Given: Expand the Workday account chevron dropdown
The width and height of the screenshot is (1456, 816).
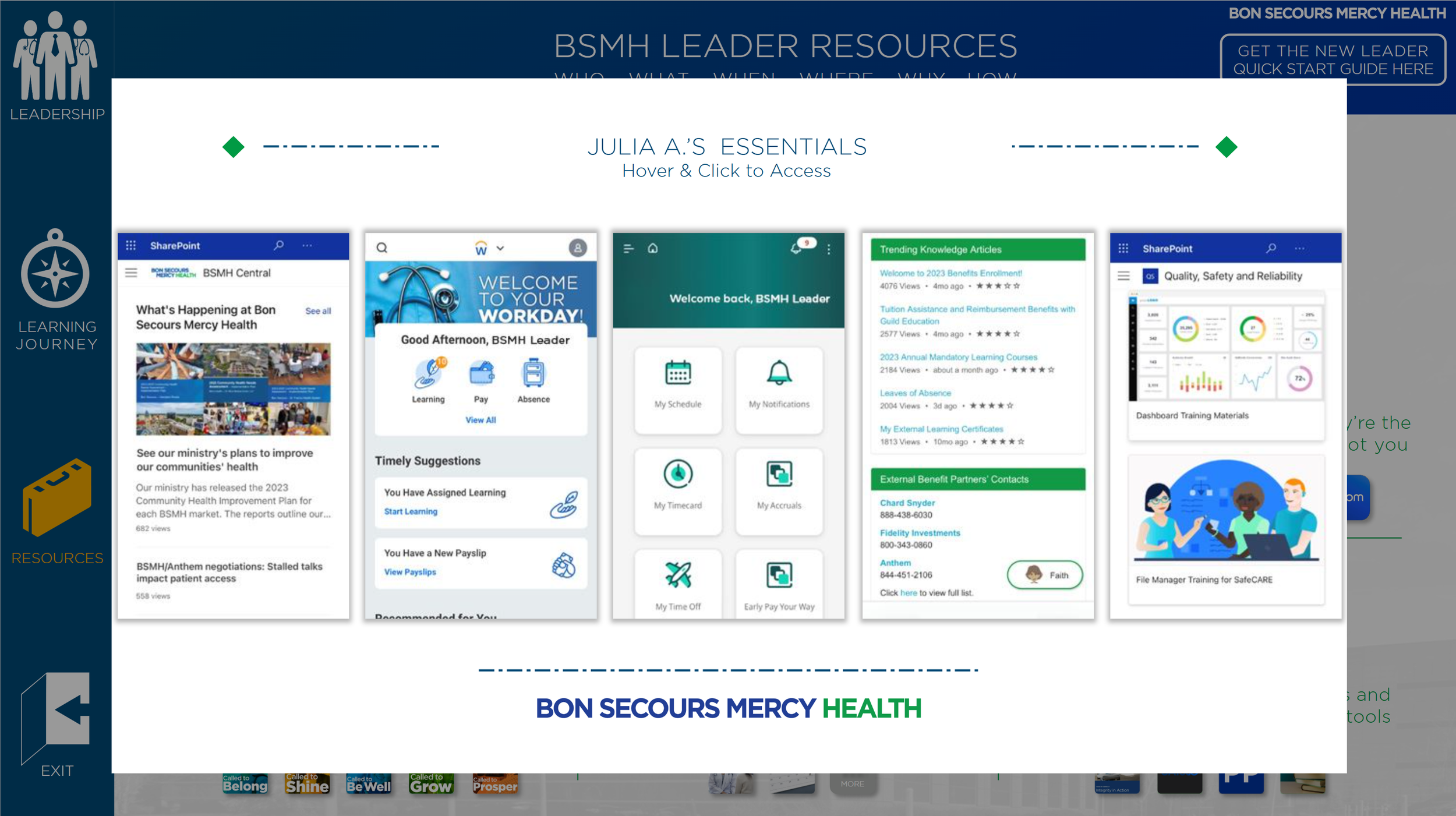Looking at the screenshot, I should (x=500, y=248).
